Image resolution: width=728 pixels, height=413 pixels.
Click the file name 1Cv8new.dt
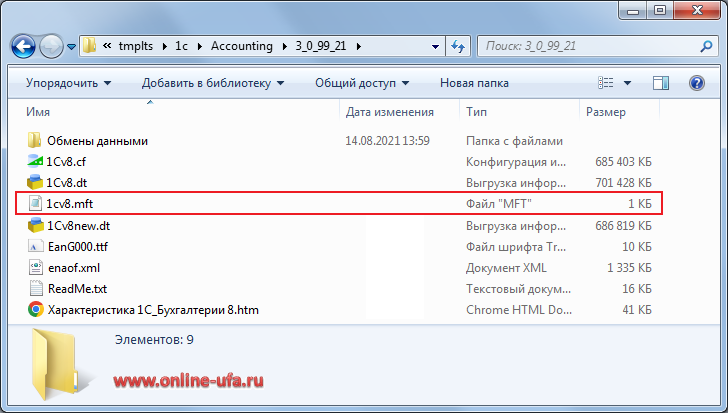tap(78, 226)
